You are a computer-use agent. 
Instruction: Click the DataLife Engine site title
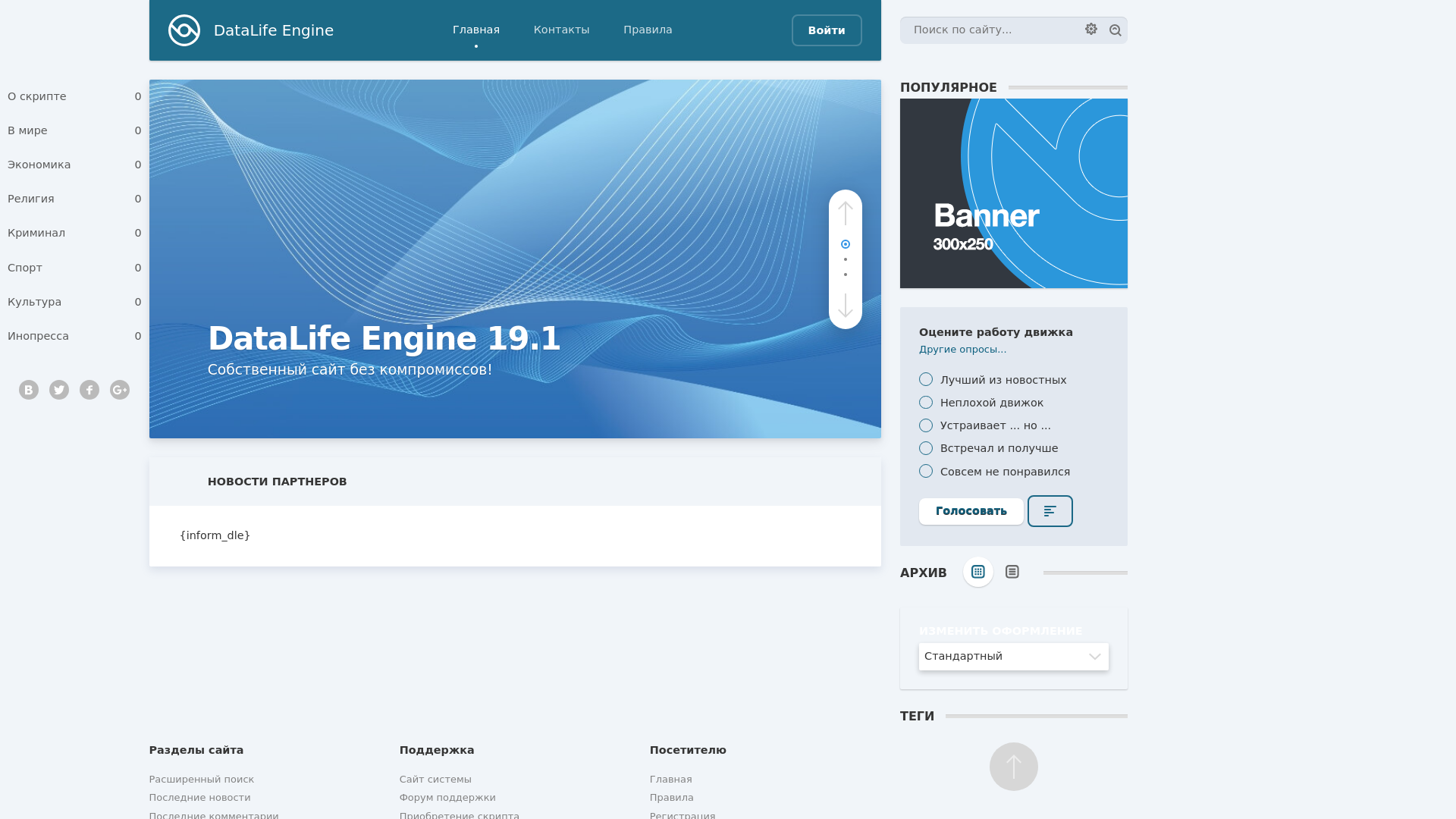(x=274, y=30)
